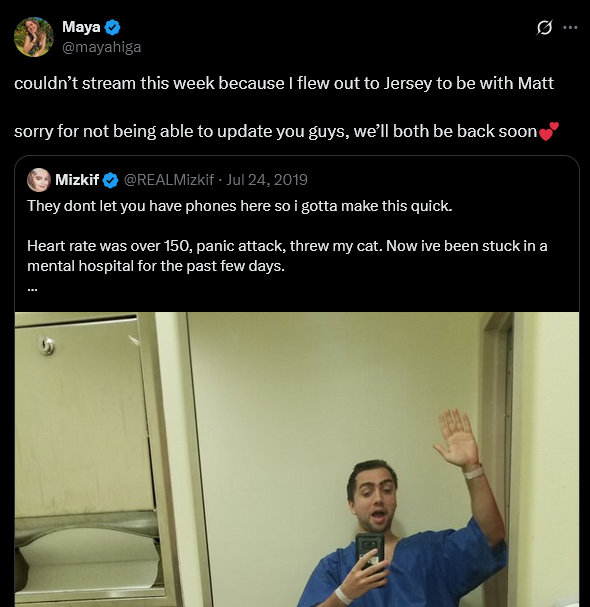Click the 'couldn't stream this week' text line
Viewport: 590px width, 607px height.
point(284,83)
